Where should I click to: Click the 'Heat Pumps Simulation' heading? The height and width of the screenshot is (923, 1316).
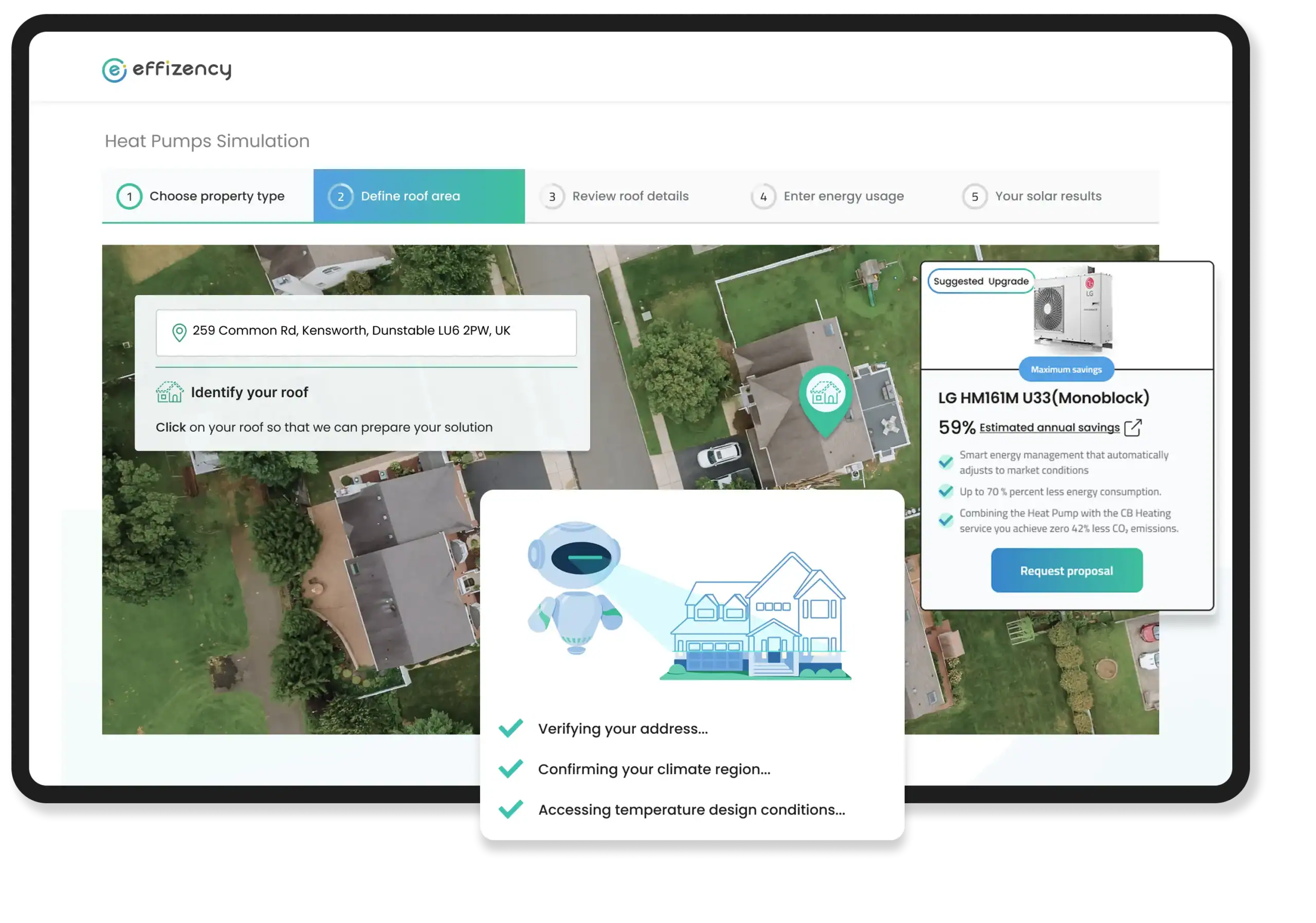tap(207, 141)
